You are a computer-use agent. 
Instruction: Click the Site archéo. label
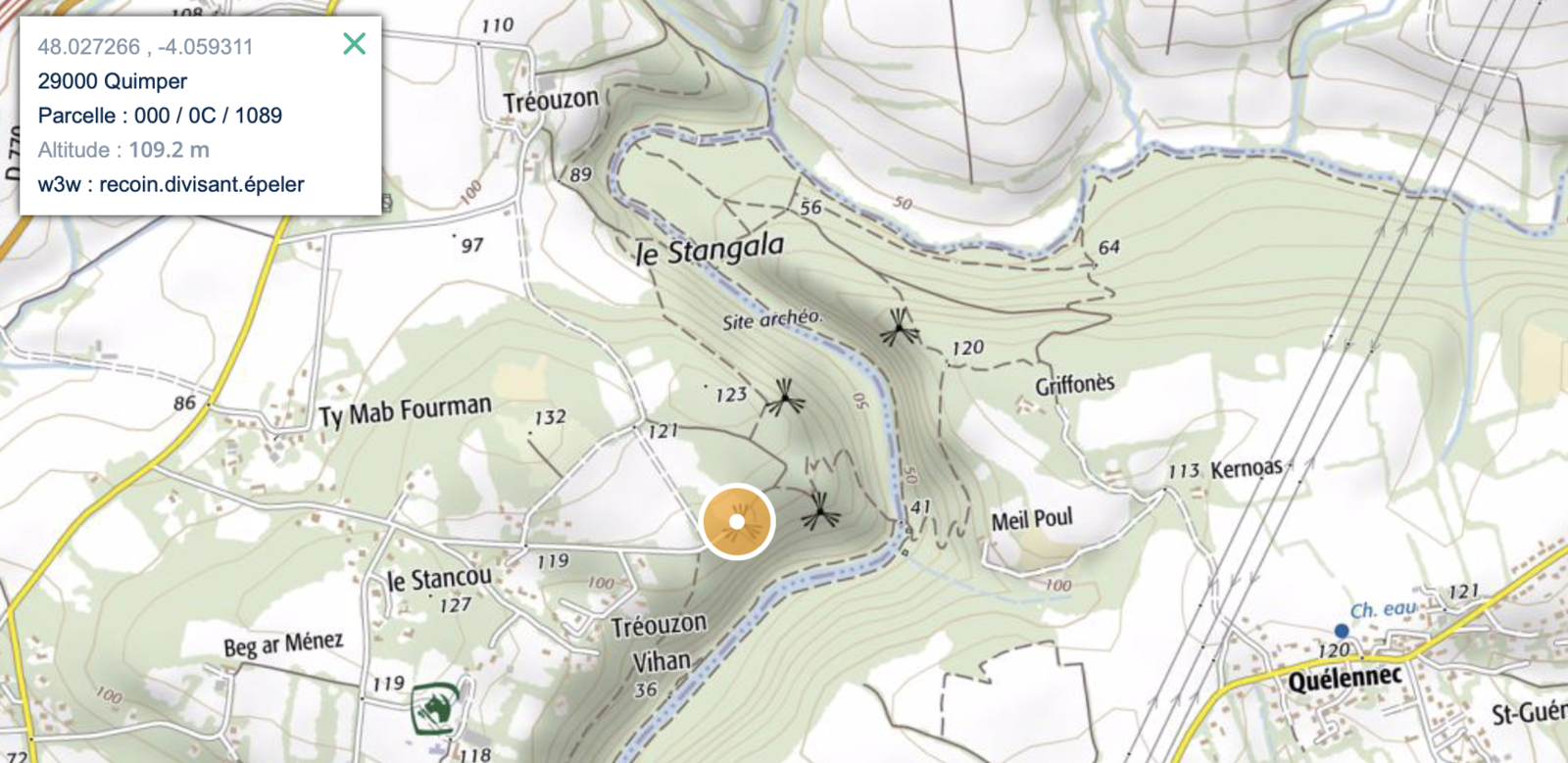772,319
